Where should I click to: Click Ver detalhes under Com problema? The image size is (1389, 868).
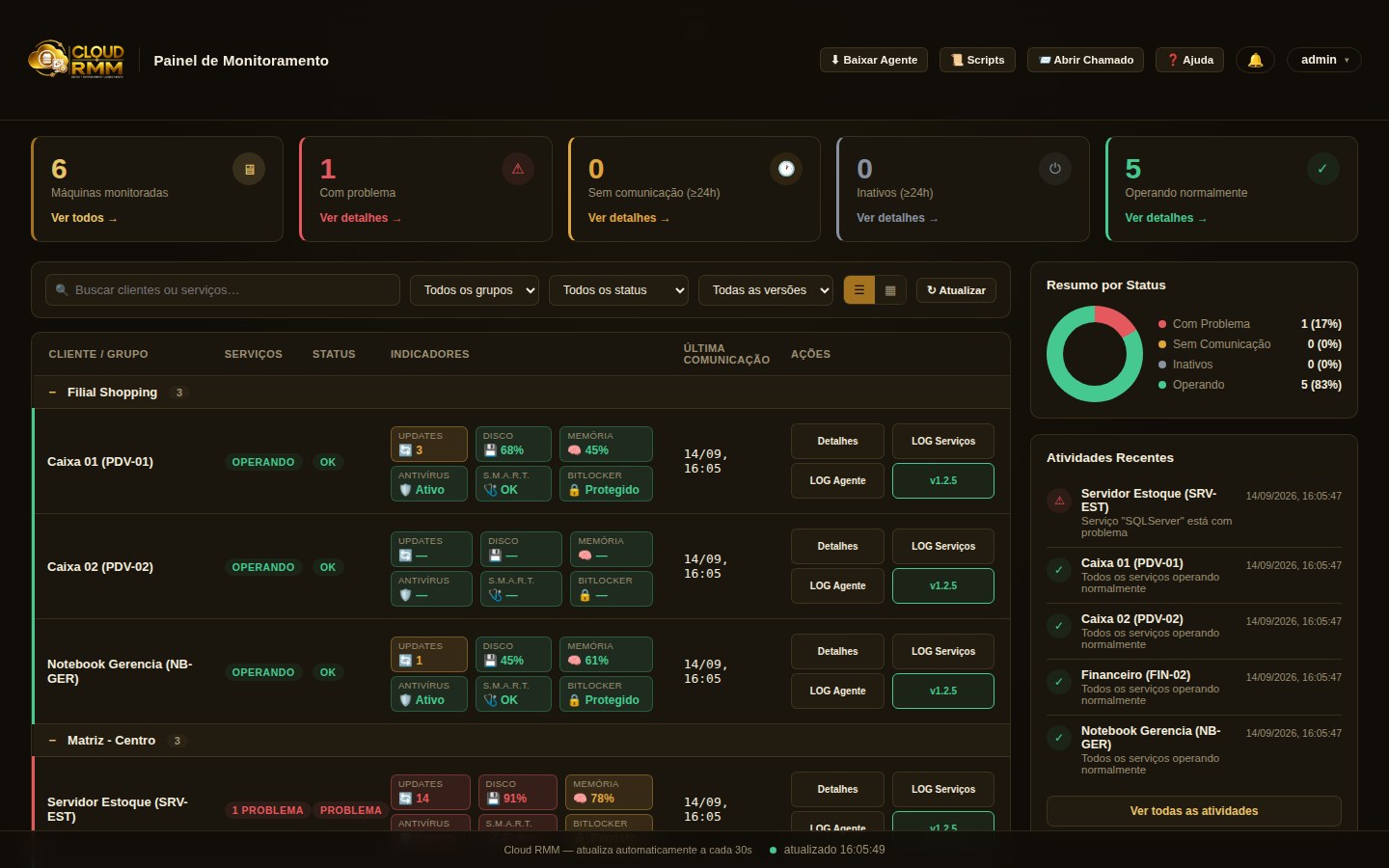coord(360,218)
